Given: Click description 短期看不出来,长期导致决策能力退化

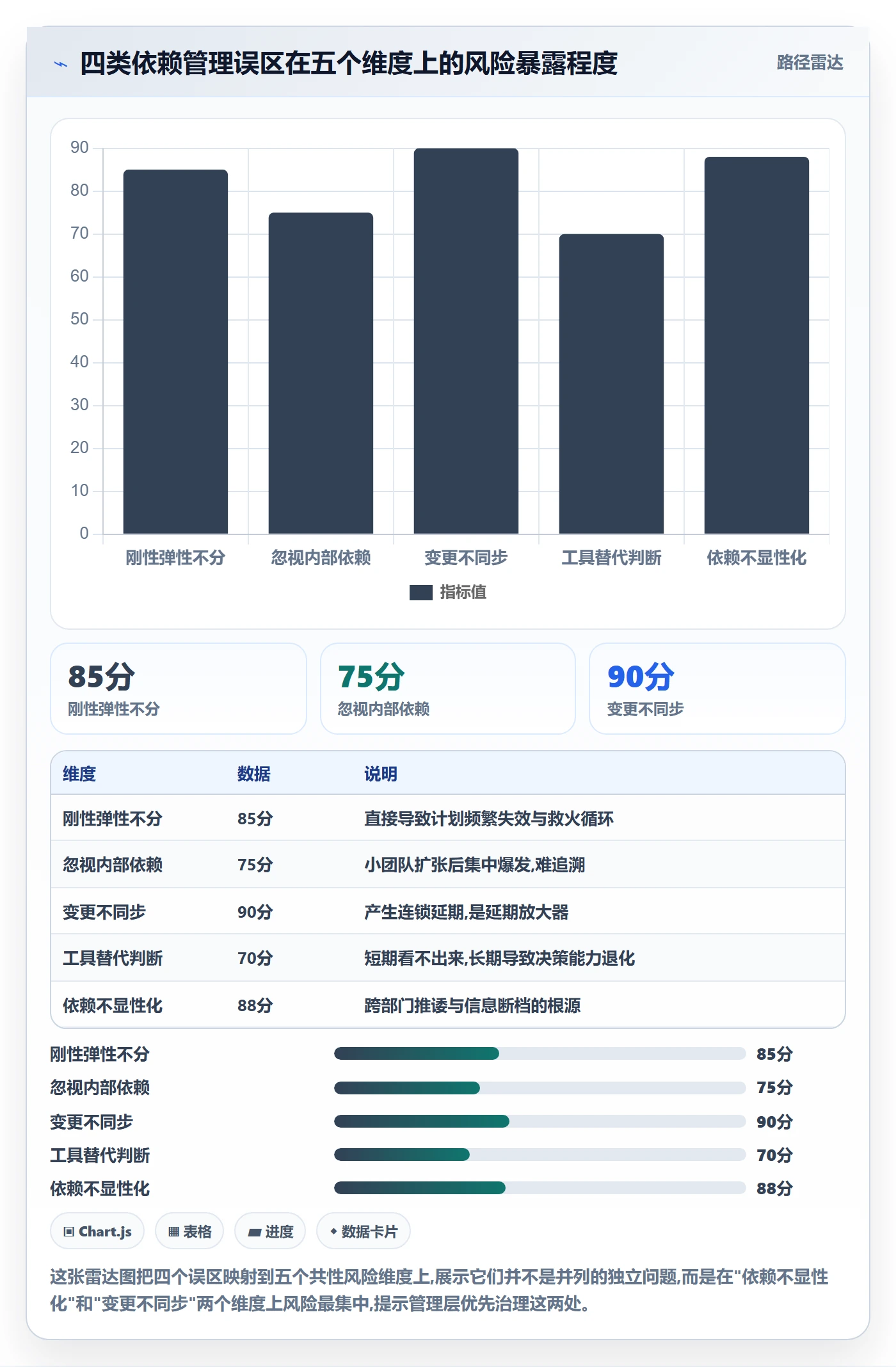Looking at the screenshot, I should 500,958.
